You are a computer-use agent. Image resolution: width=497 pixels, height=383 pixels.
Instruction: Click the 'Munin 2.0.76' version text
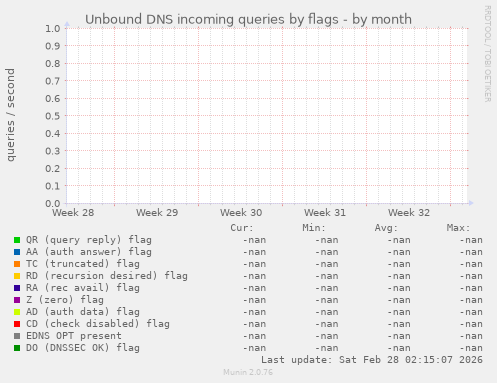(x=248, y=372)
